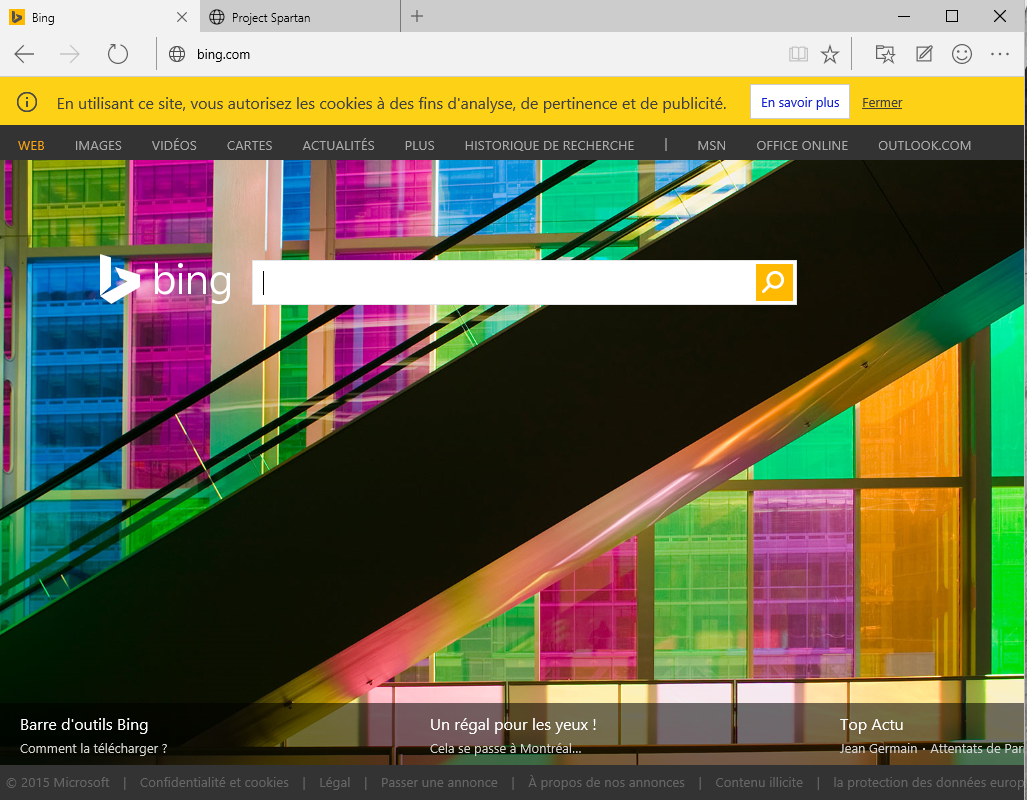Open HISTORIQUE DE RECHERCHE
The height and width of the screenshot is (800, 1027).
coord(550,145)
